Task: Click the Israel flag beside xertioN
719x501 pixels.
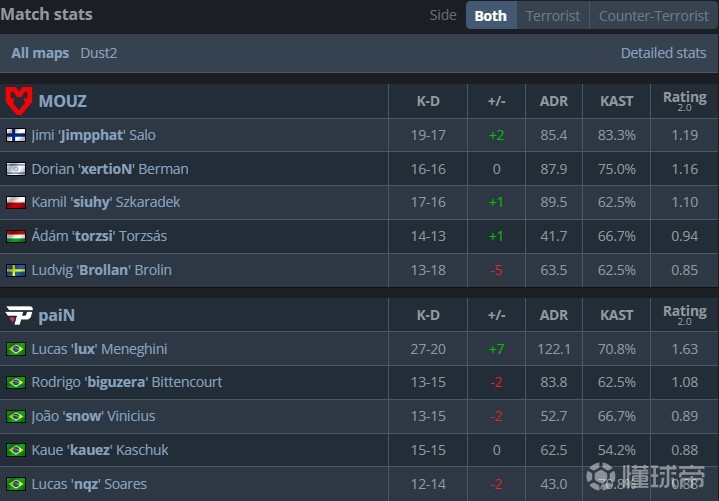Action: point(16,169)
